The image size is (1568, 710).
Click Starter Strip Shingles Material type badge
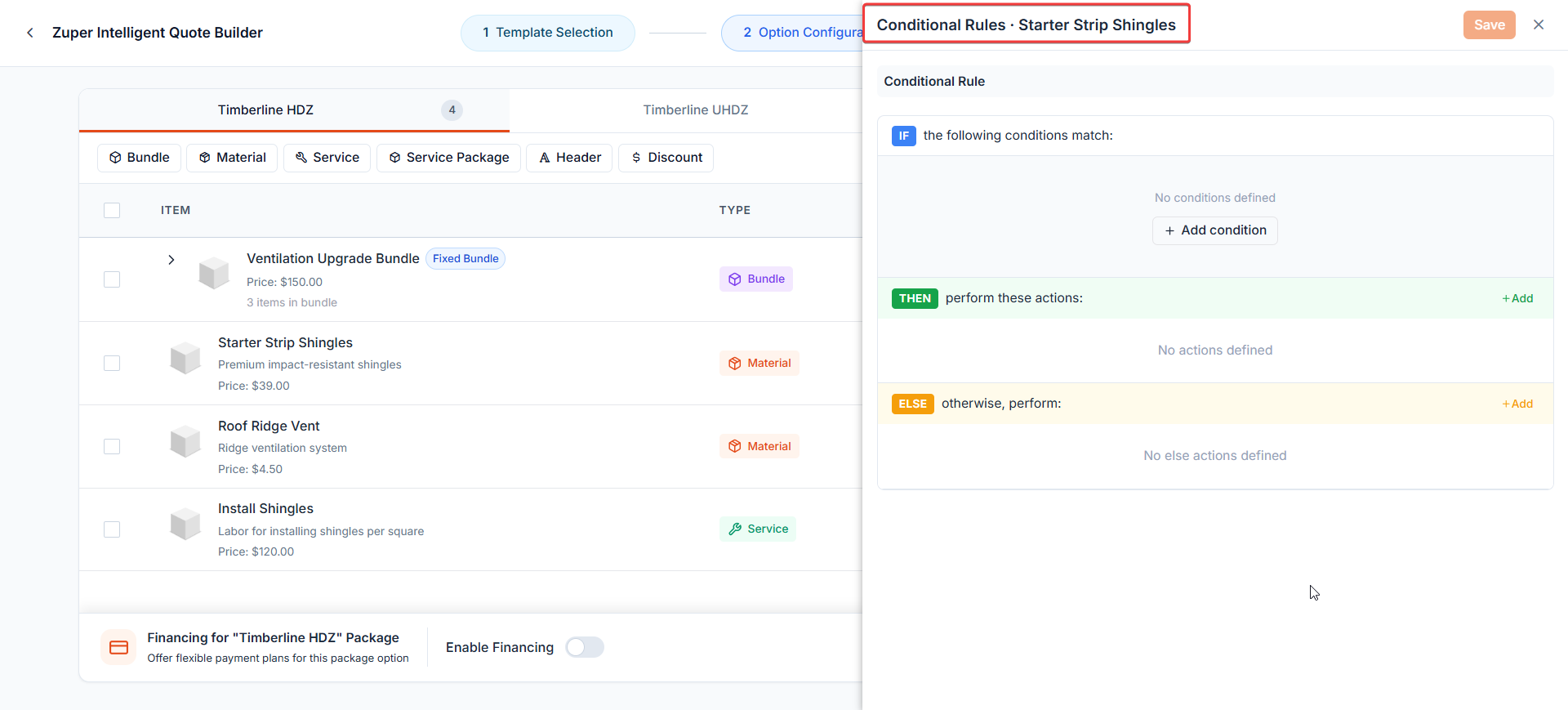tap(759, 363)
